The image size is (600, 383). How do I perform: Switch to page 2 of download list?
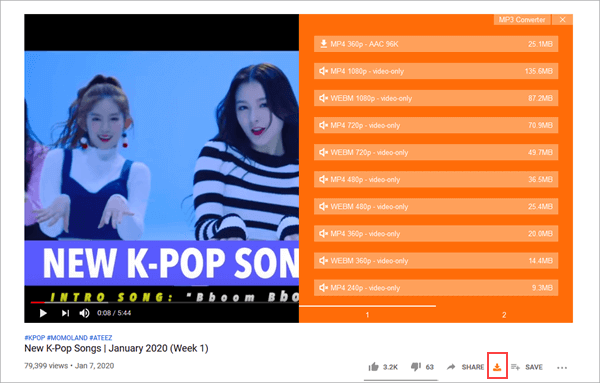coord(504,315)
